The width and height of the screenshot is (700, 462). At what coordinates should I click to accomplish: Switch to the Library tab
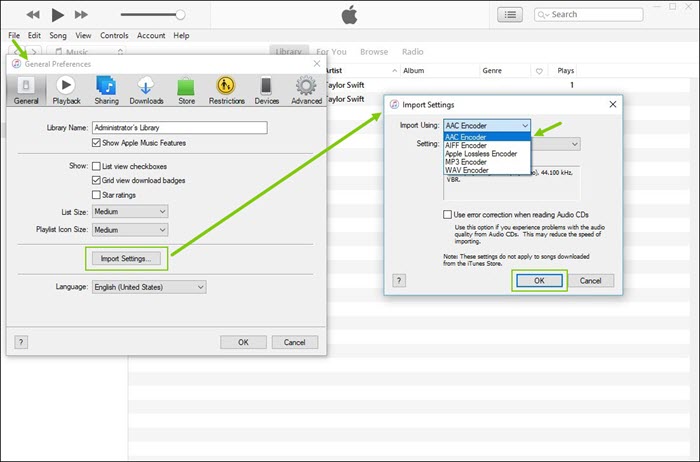pos(289,52)
